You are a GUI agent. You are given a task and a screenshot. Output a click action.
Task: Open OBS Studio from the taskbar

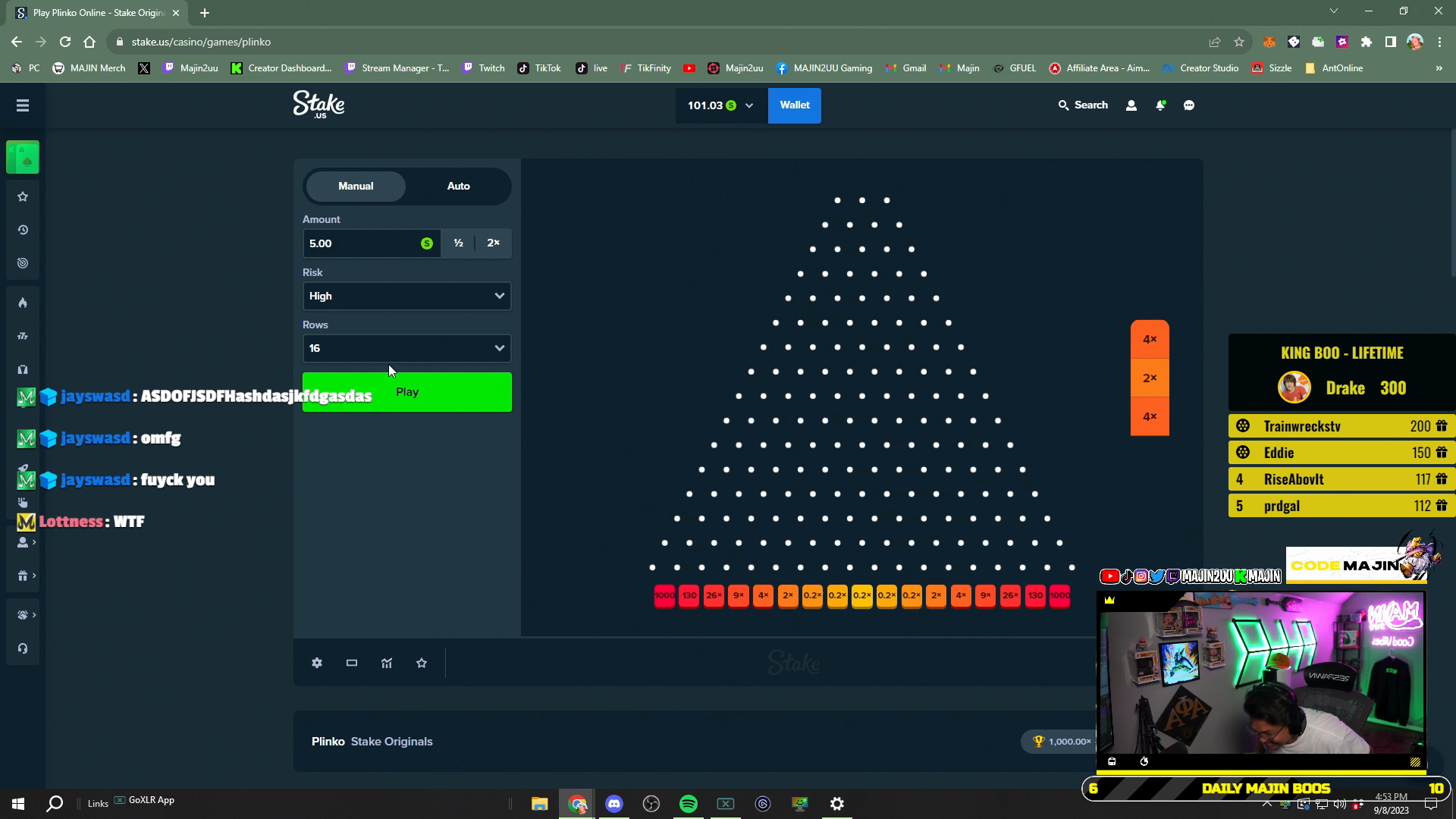(651, 804)
